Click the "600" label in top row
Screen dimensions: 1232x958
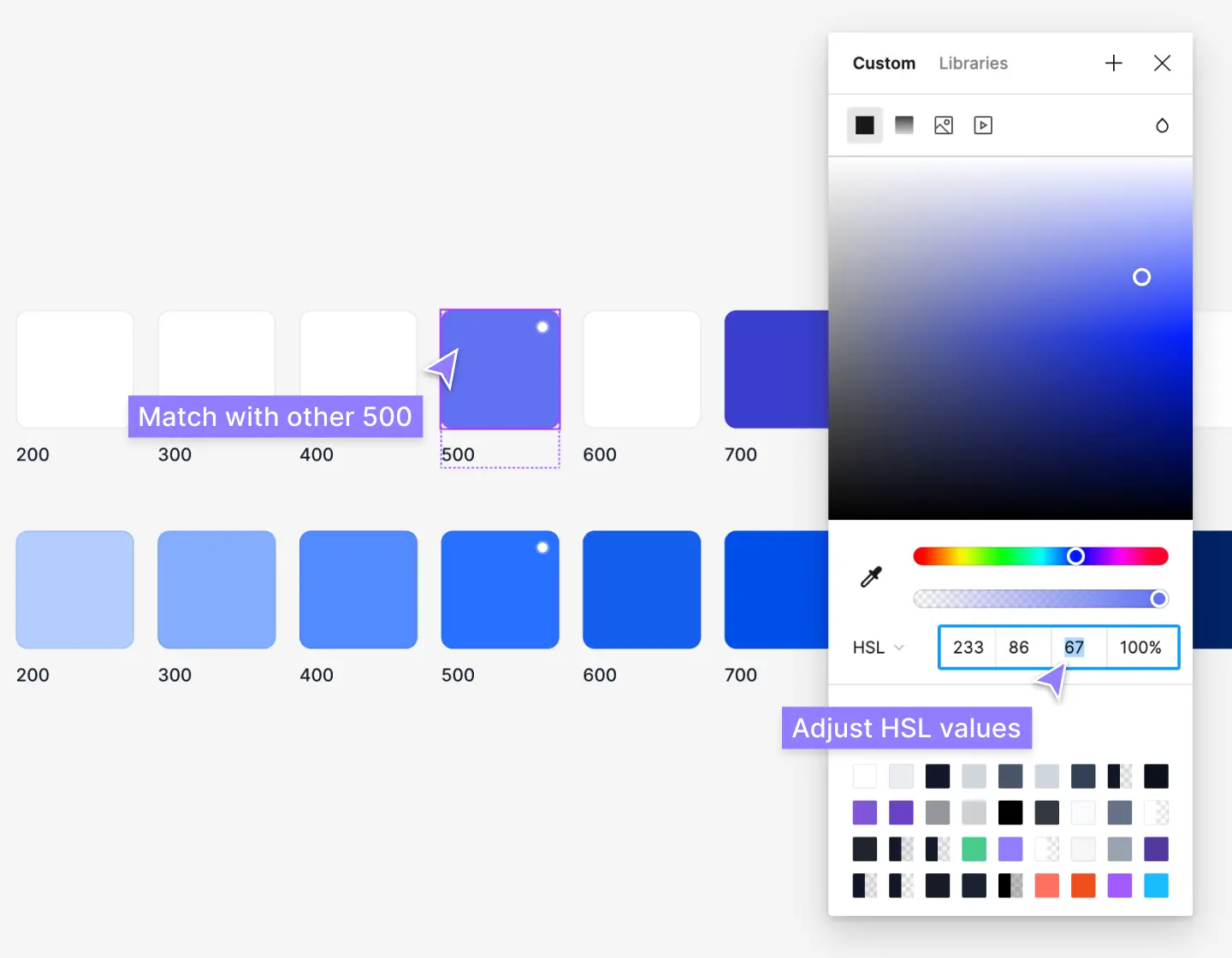pos(600,455)
